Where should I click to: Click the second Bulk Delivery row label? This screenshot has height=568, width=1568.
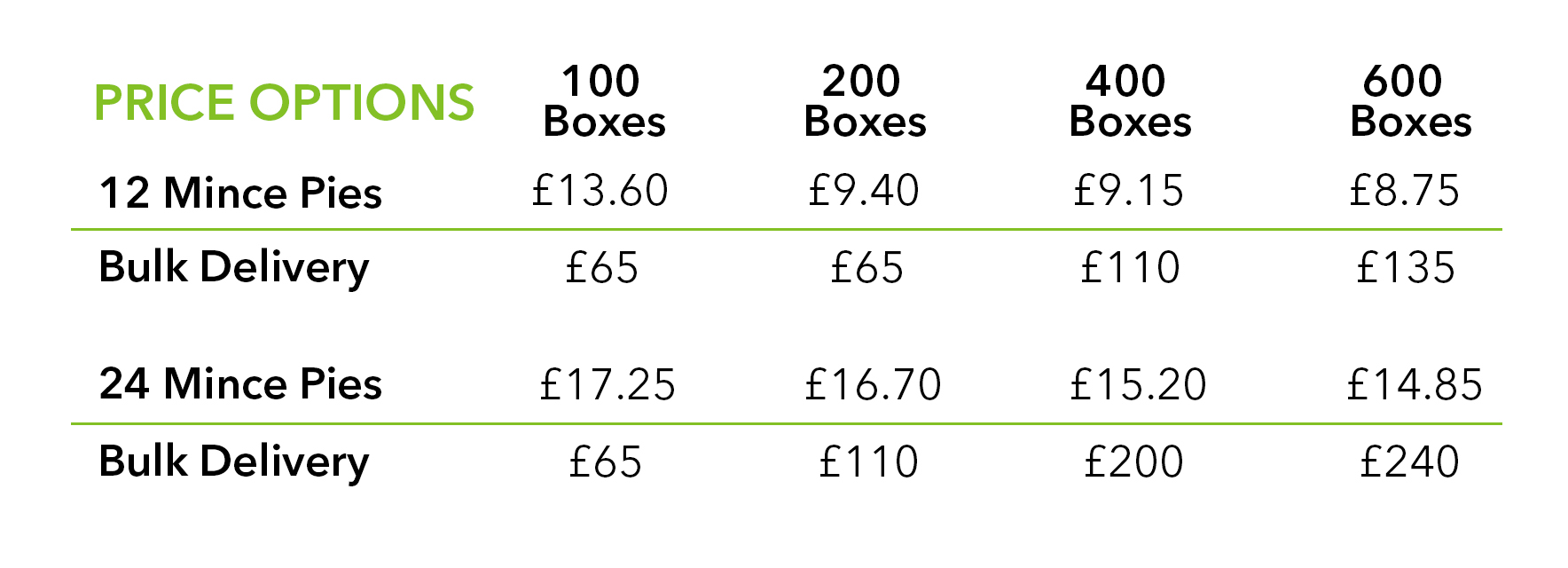(x=234, y=462)
